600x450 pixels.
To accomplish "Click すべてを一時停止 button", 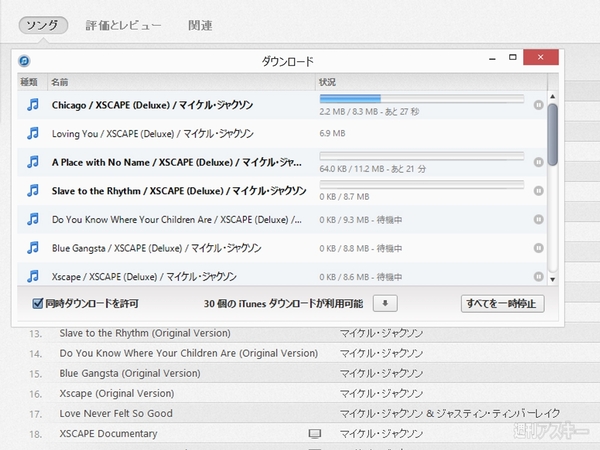I will 502,303.
